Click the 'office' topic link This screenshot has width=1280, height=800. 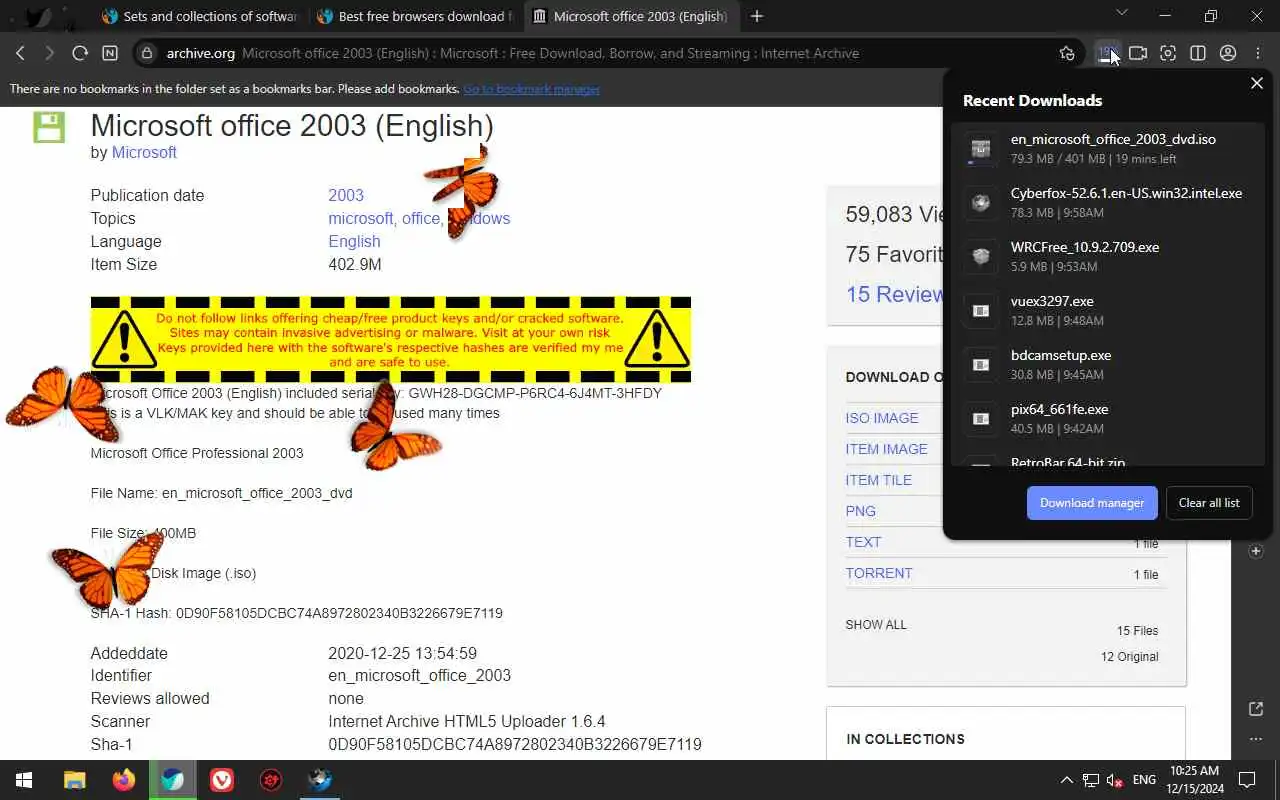click(x=420, y=218)
